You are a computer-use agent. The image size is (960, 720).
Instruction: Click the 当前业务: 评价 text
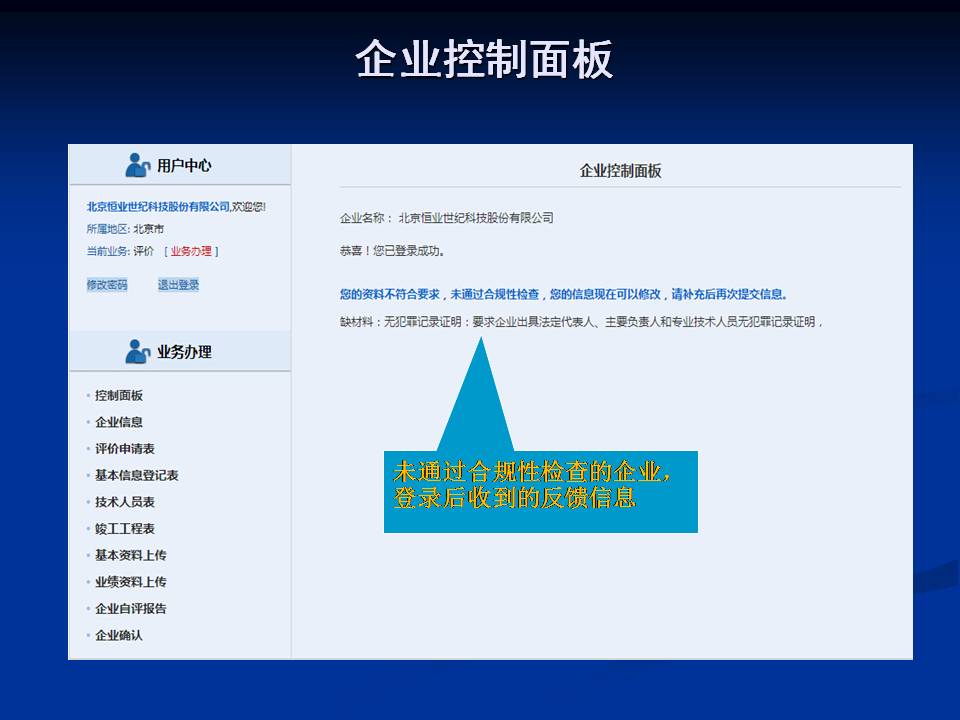[x=120, y=251]
